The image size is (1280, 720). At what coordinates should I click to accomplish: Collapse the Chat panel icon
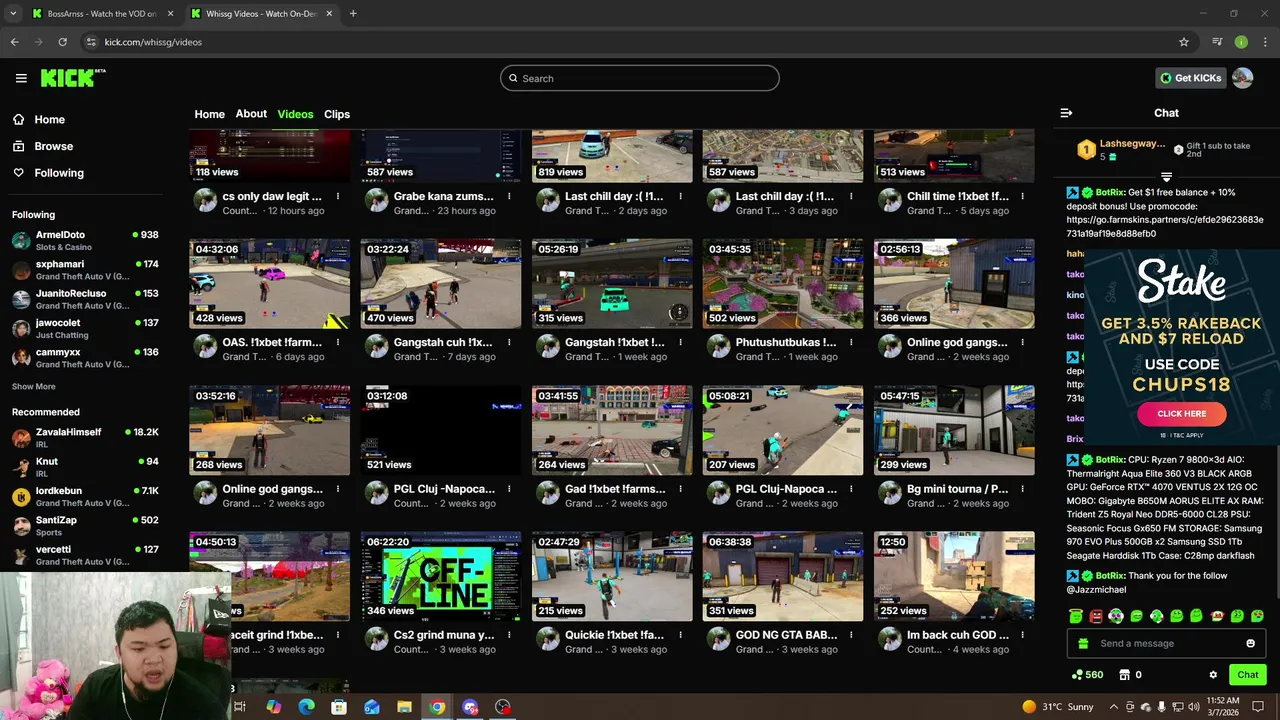1066,113
